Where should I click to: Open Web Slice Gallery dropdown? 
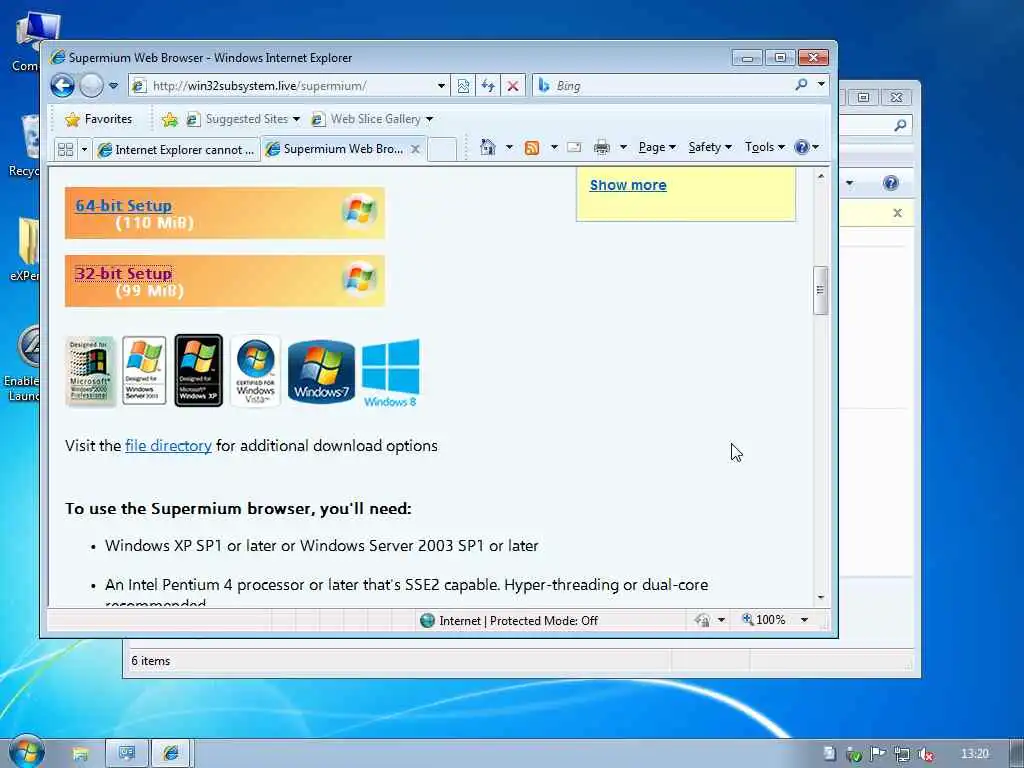coord(372,119)
